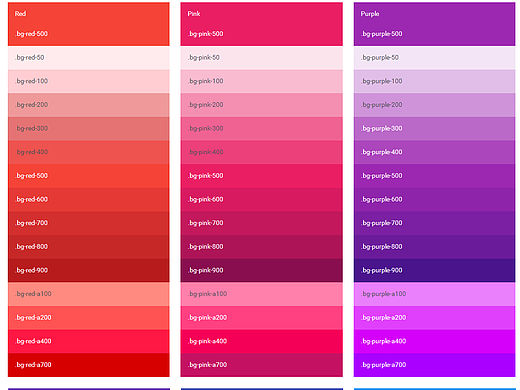Select the .bg-pink-100 swatch

(261, 81)
